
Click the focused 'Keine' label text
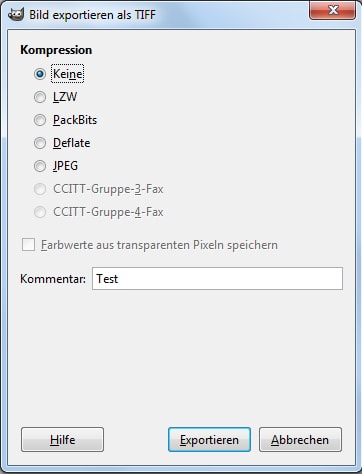[68, 74]
